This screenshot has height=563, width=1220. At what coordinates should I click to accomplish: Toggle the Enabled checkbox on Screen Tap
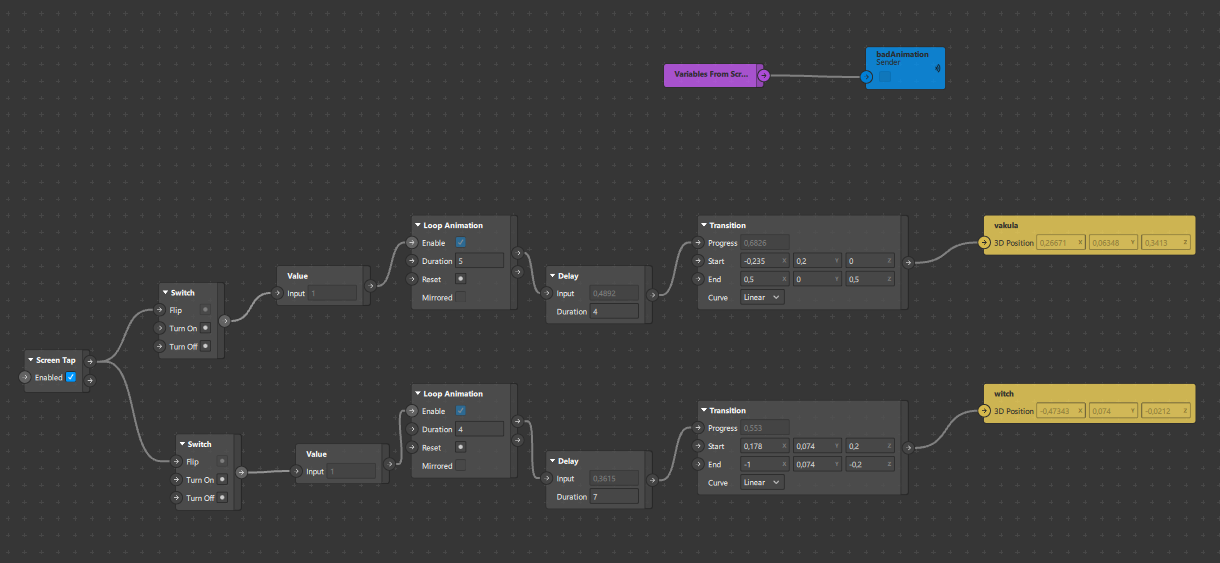click(x=71, y=377)
